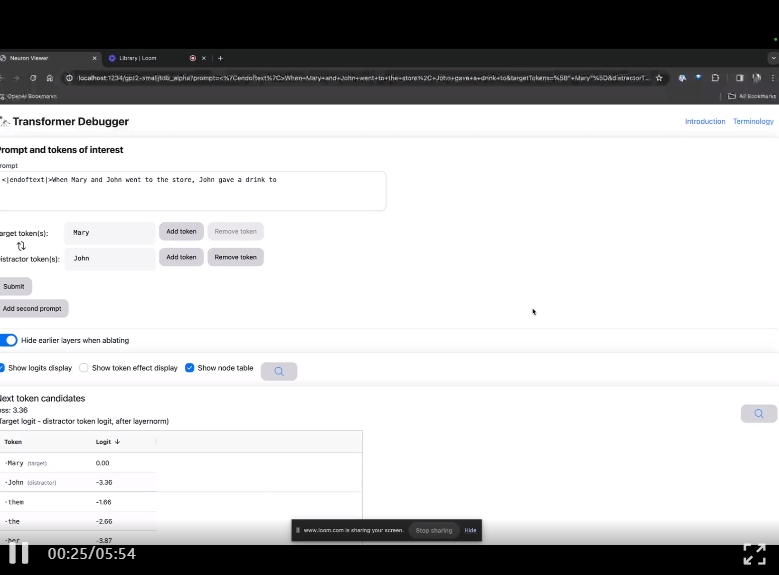779x575 pixels.
Task: Click the magnifier button beside Show node table
Action: coord(279,371)
